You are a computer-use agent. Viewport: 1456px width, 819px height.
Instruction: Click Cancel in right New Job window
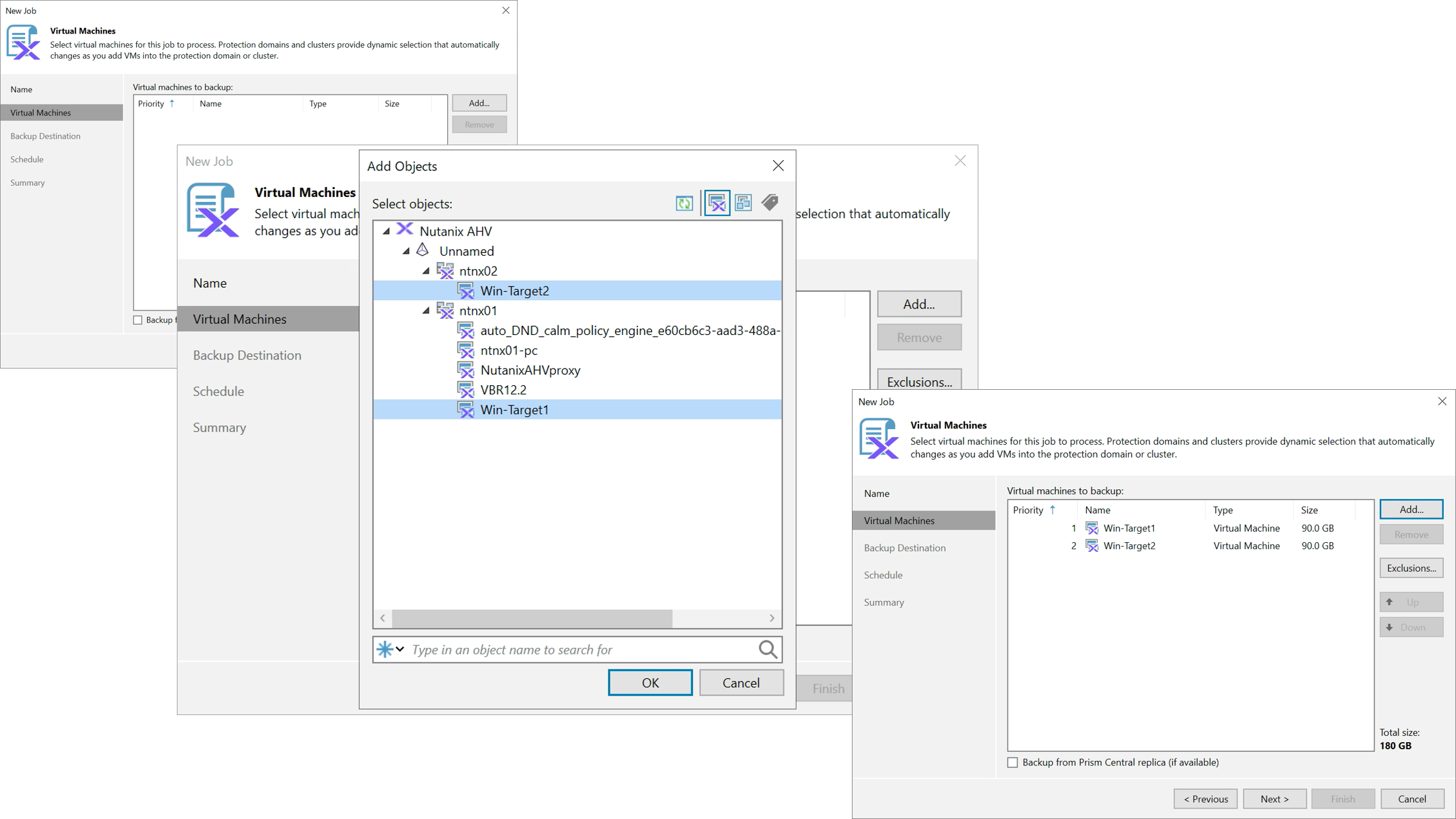click(1412, 799)
